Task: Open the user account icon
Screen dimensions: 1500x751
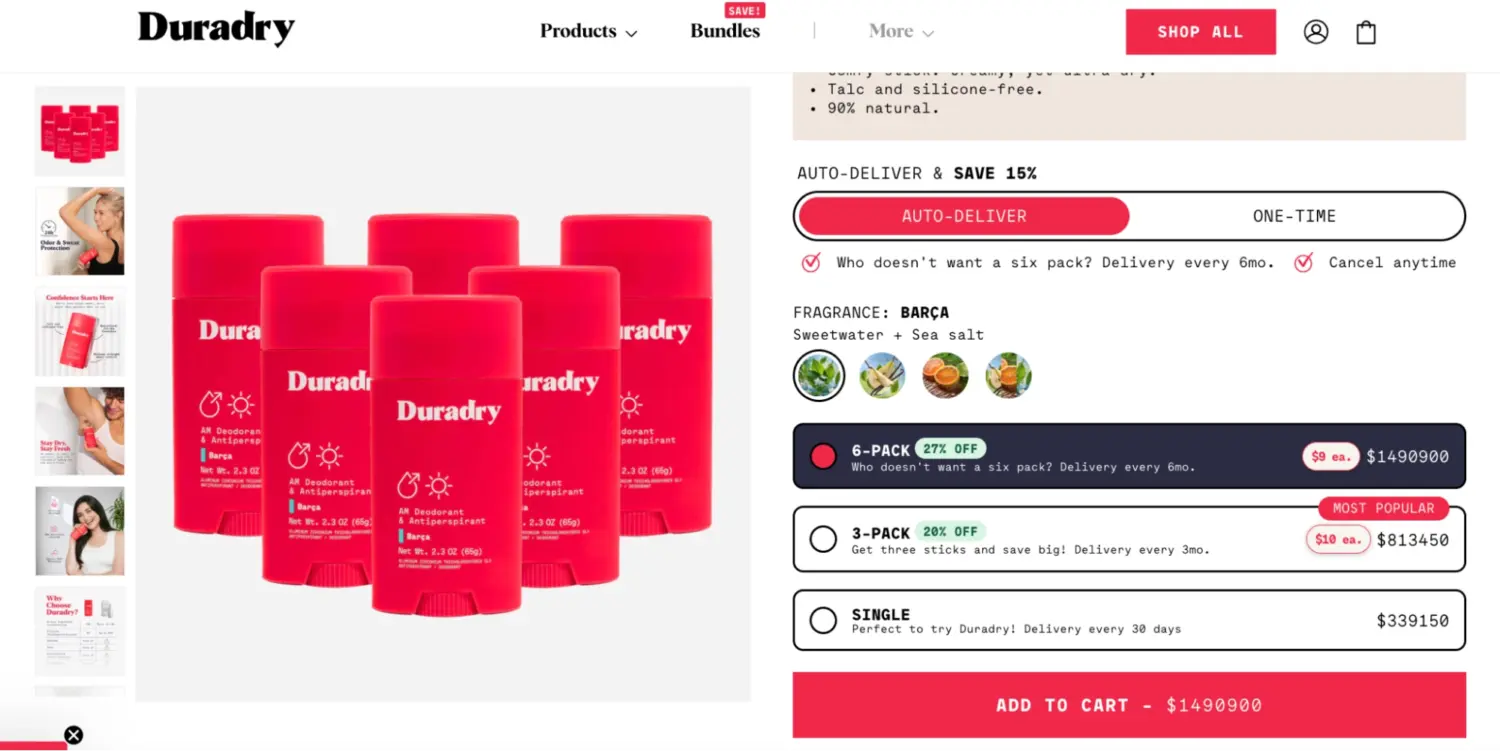Action: click(1316, 32)
